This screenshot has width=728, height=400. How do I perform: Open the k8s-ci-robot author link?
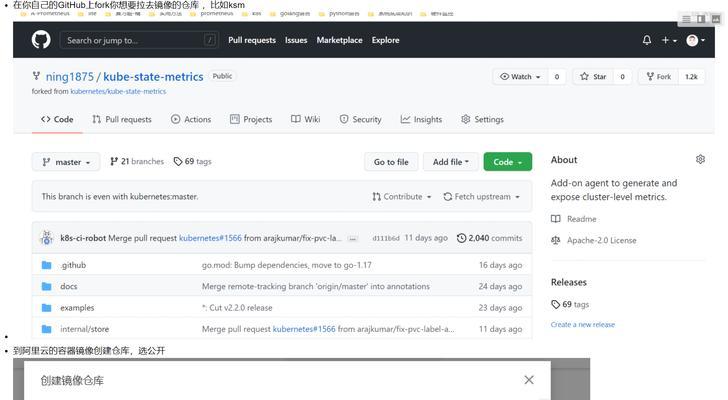83,238
